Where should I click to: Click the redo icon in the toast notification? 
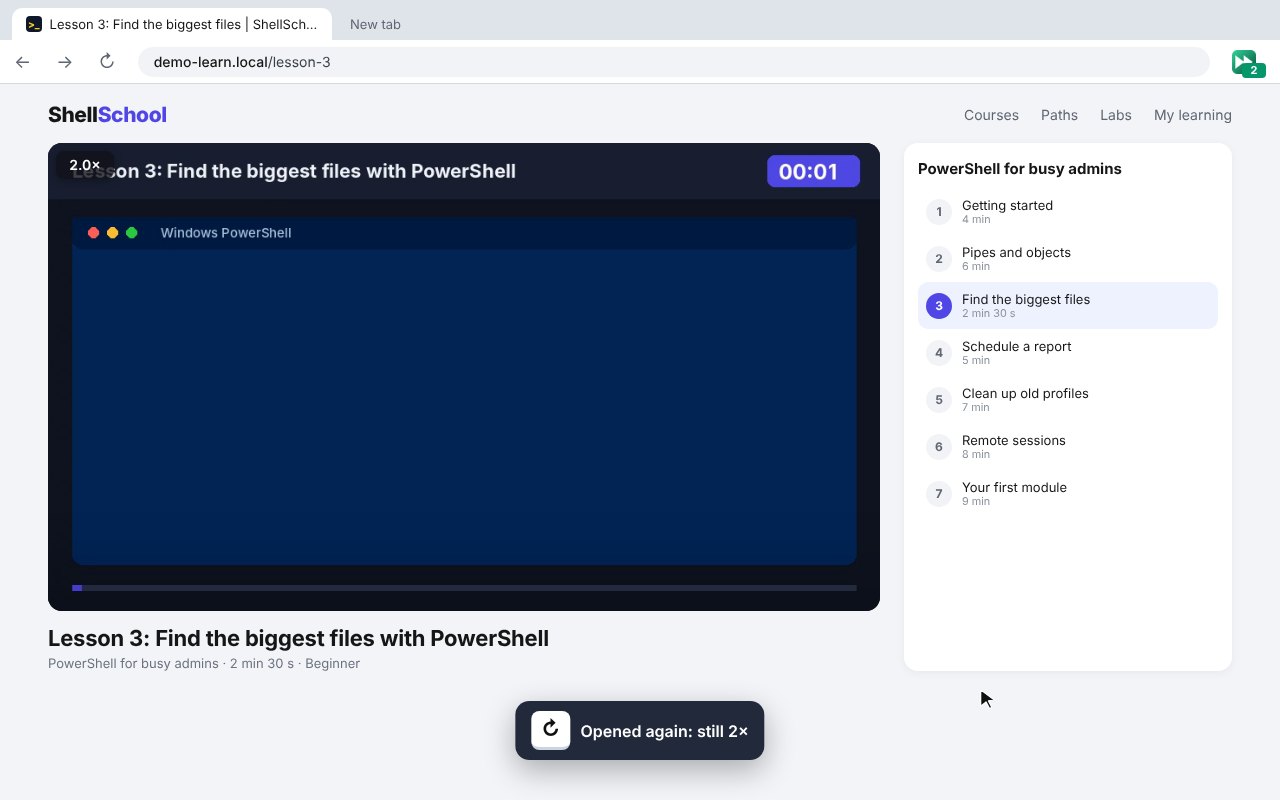[551, 730]
